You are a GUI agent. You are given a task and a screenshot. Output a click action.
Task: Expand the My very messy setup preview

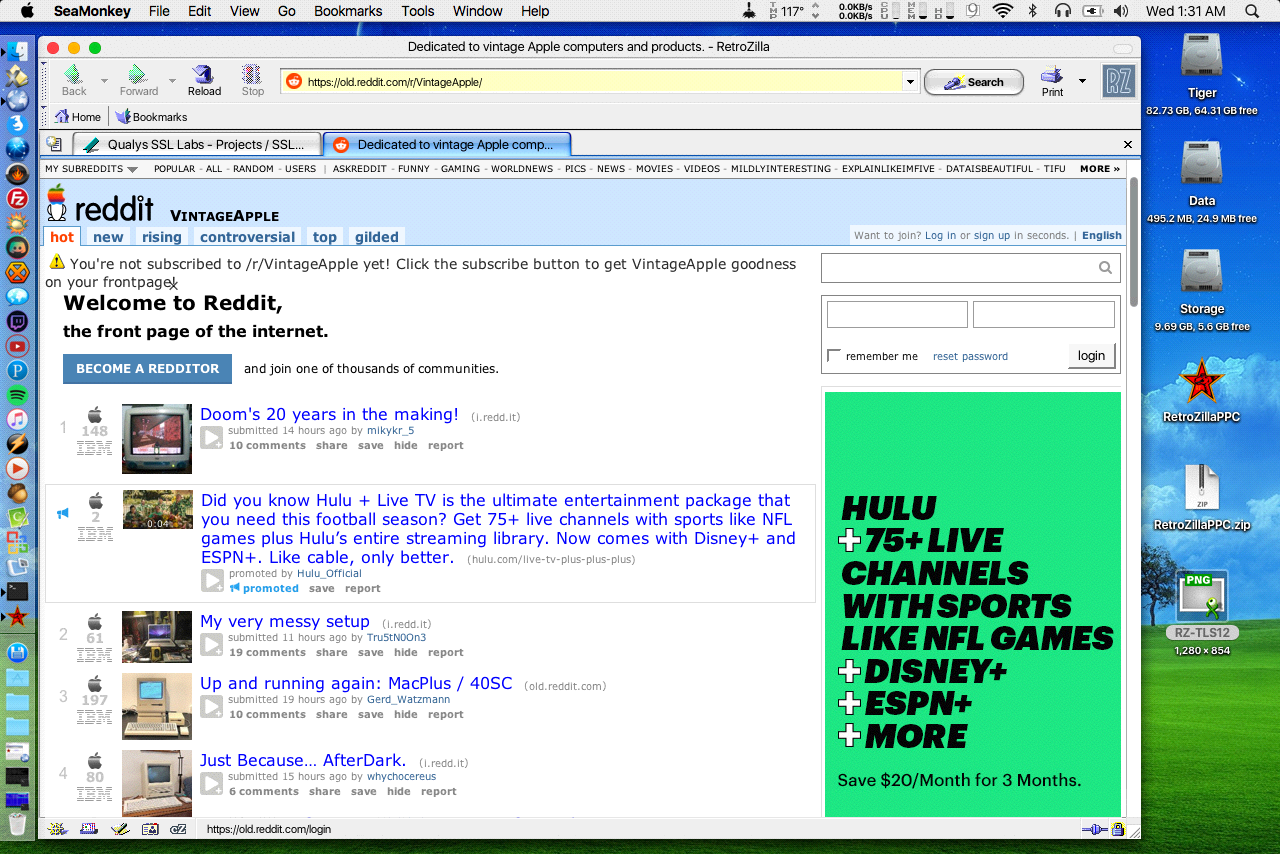point(212,644)
